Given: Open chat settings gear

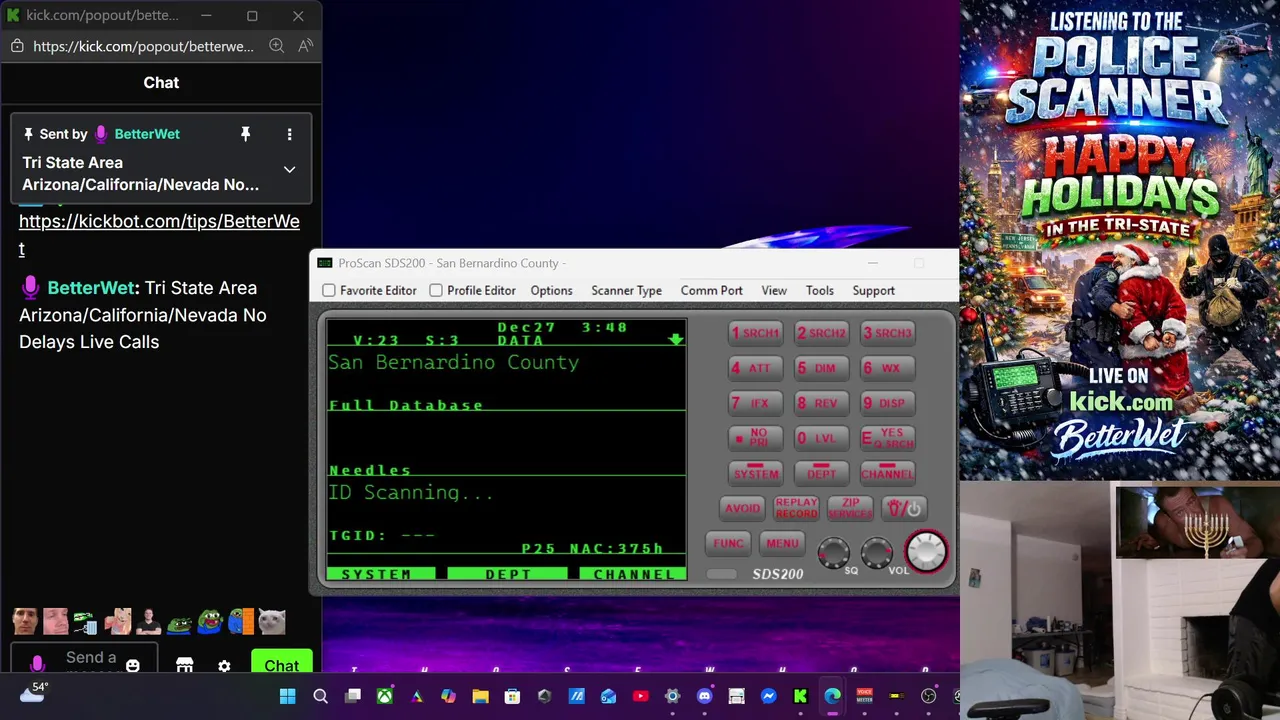Looking at the screenshot, I should click(x=224, y=666).
